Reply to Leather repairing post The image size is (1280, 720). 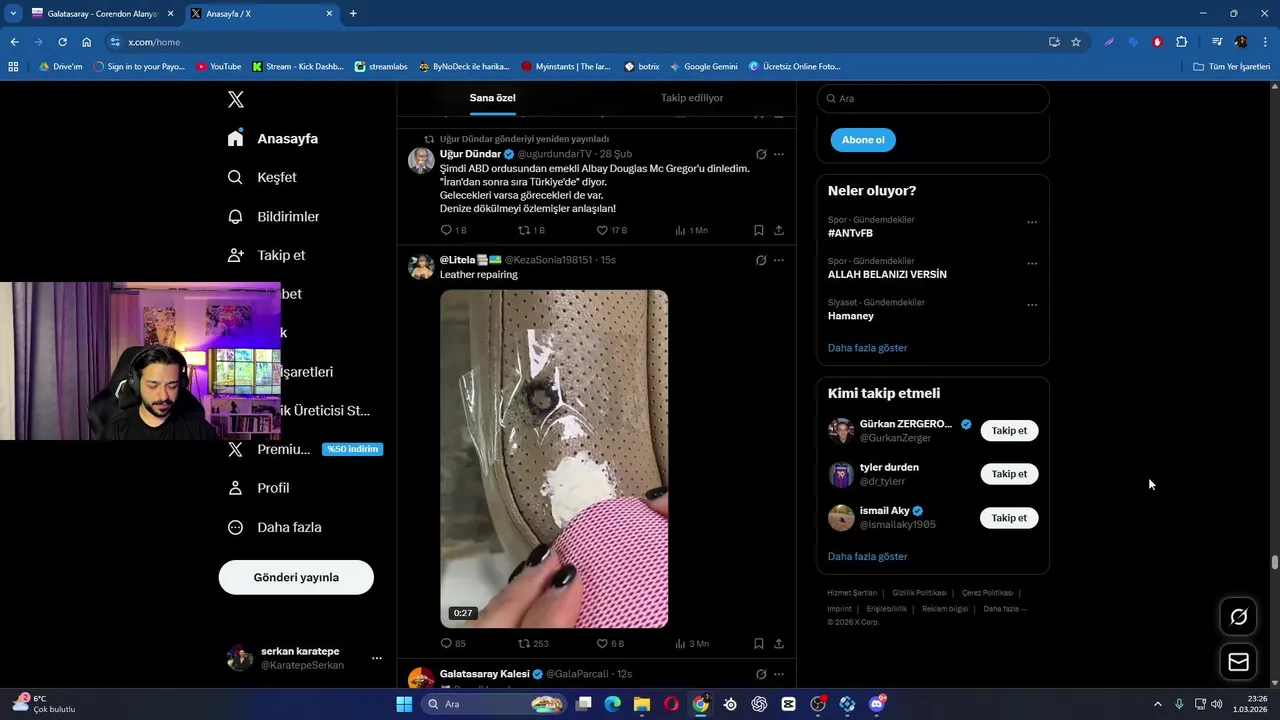(x=453, y=644)
